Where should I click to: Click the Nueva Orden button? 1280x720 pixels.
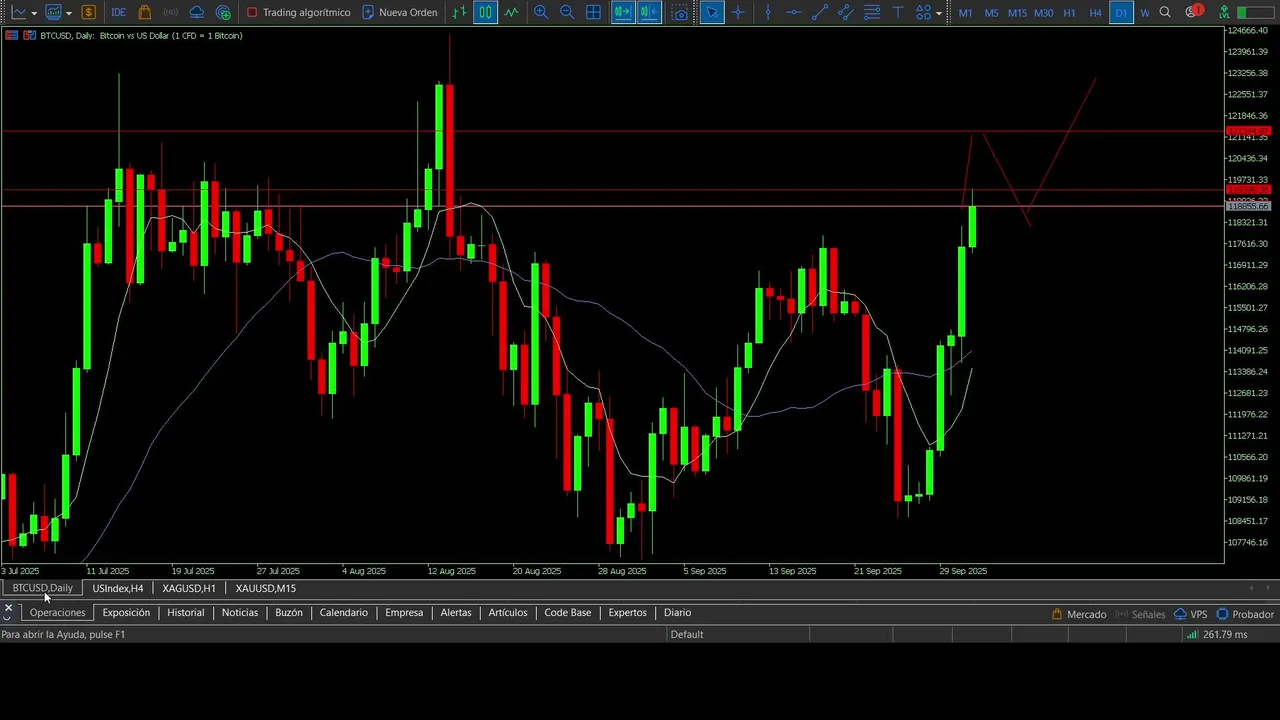coord(399,12)
